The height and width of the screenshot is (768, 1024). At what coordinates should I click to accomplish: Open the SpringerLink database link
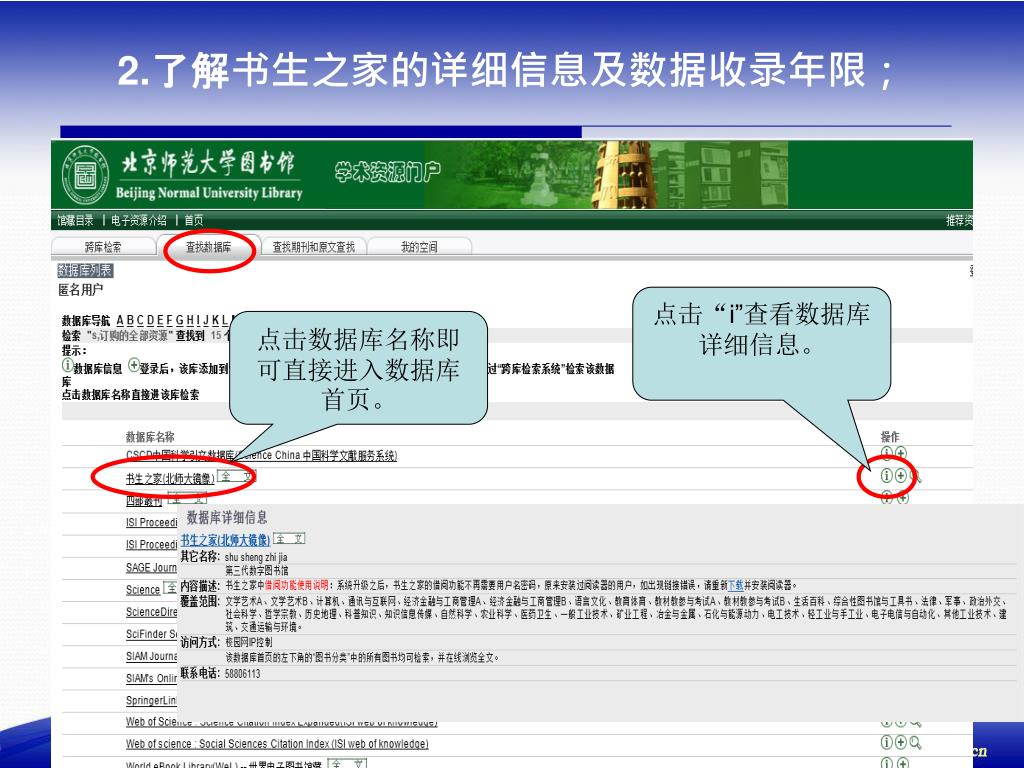(151, 701)
